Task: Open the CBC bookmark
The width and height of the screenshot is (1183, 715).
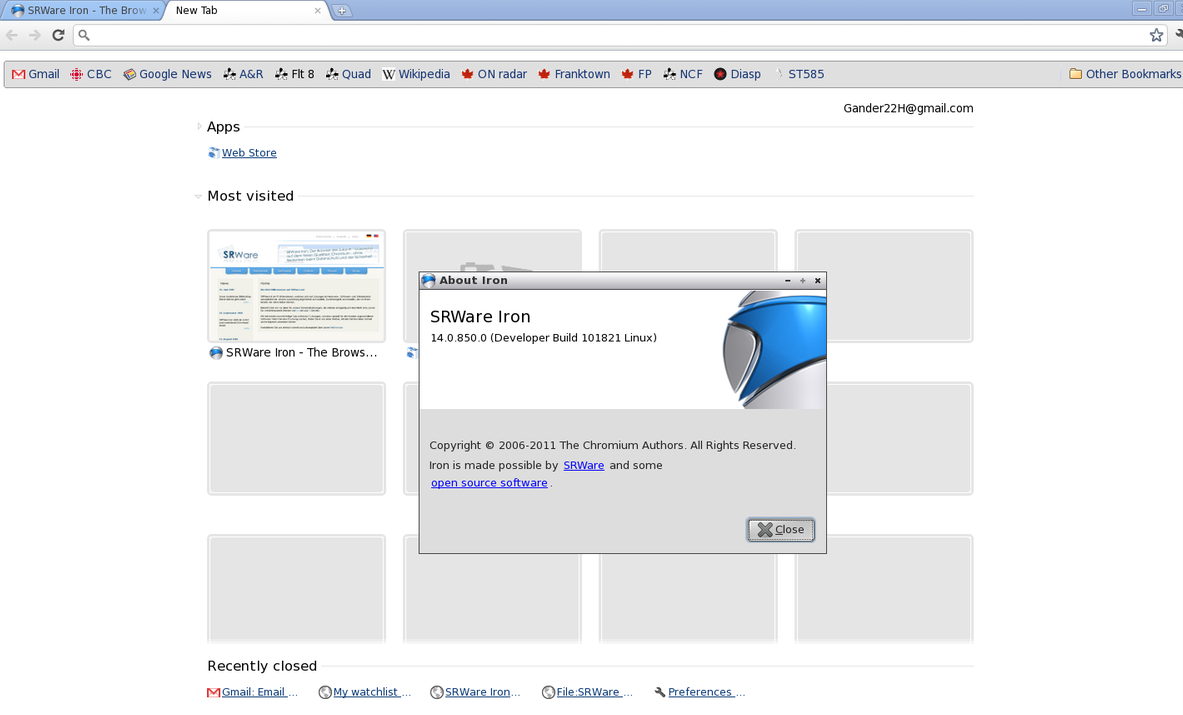Action: (x=90, y=74)
